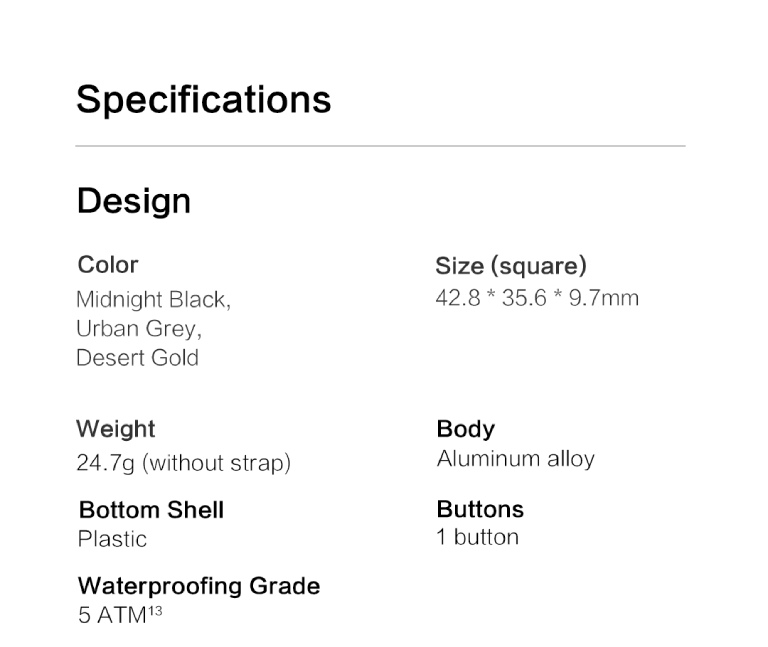Select the Size (square) label

pyautogui.click(x=511, y=266)
